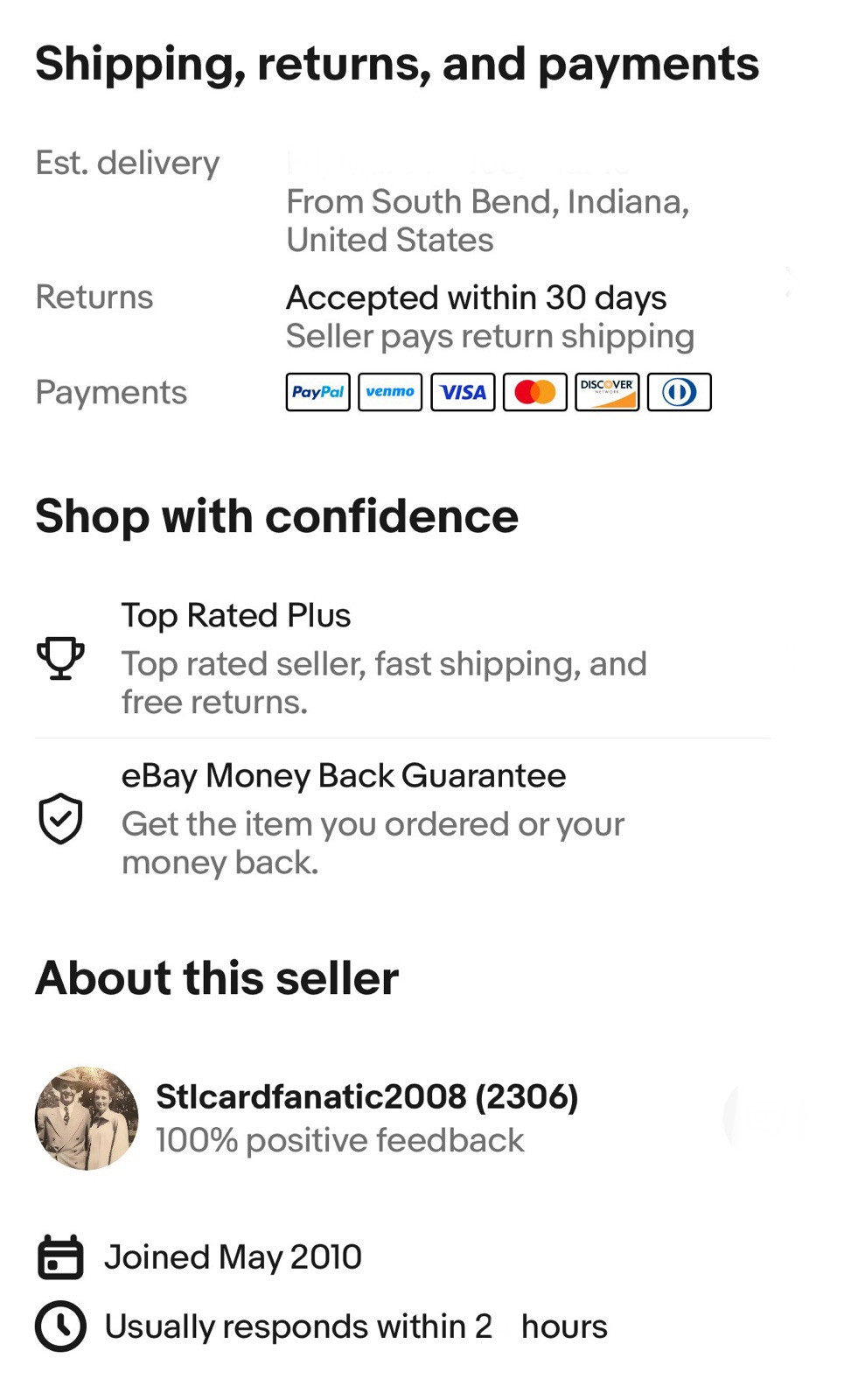Viewport: 844px width, 1400px height.
Task: Tap Accepted within 30 days returns text
Action: click(477, 297)
